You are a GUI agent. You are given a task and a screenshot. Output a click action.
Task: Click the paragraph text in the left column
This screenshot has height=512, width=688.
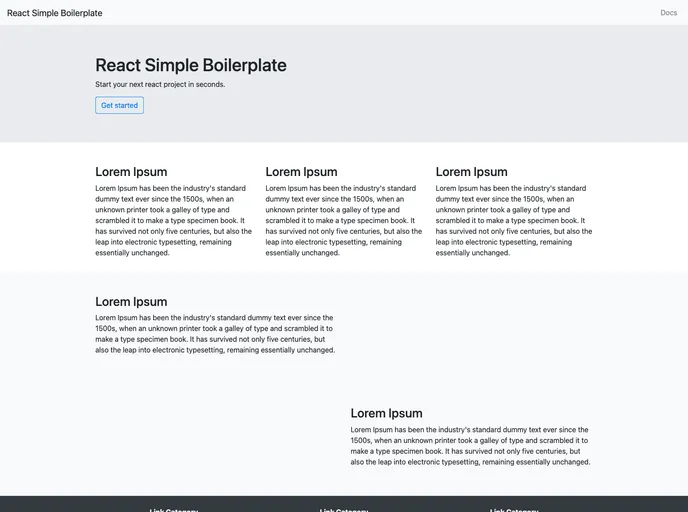coord(174,220)
